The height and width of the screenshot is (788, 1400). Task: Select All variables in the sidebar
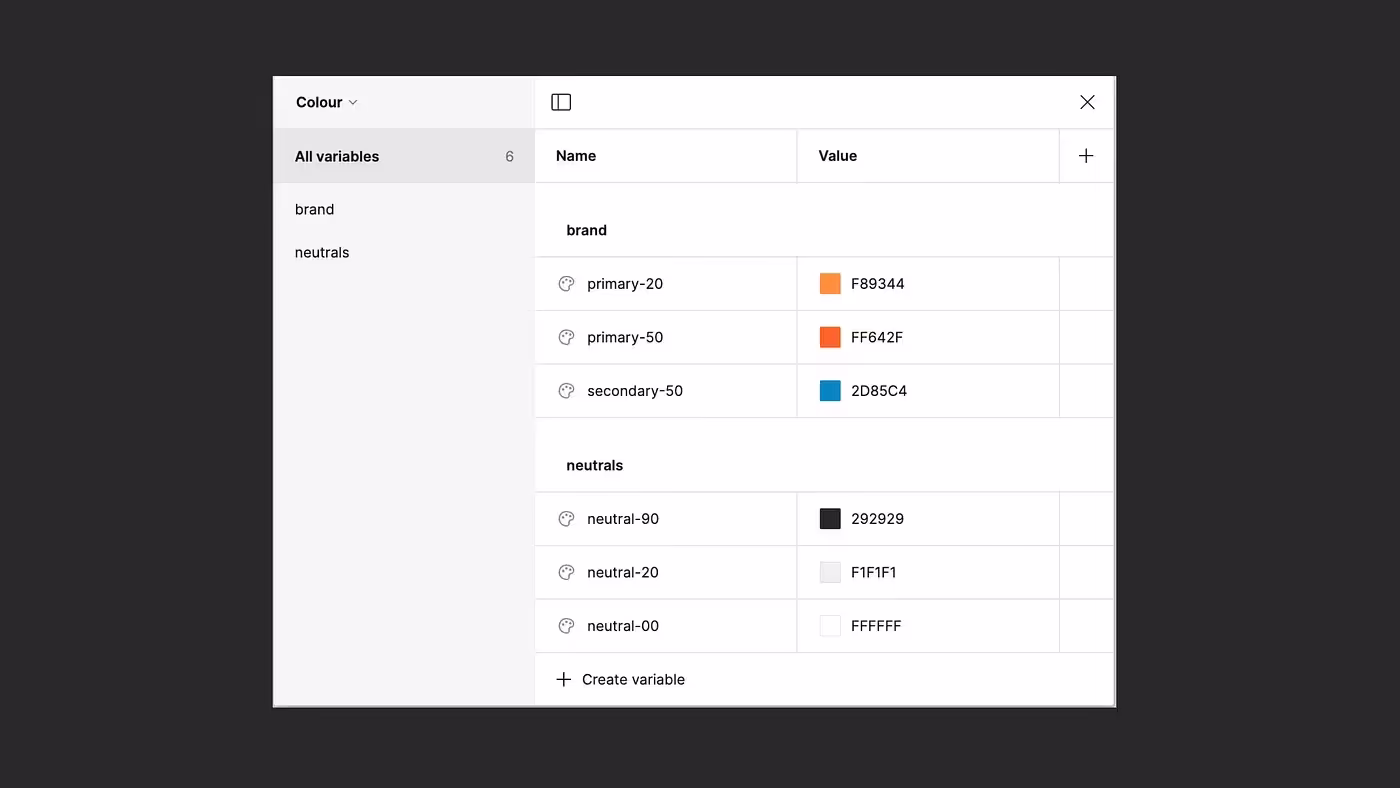point(337,156)
